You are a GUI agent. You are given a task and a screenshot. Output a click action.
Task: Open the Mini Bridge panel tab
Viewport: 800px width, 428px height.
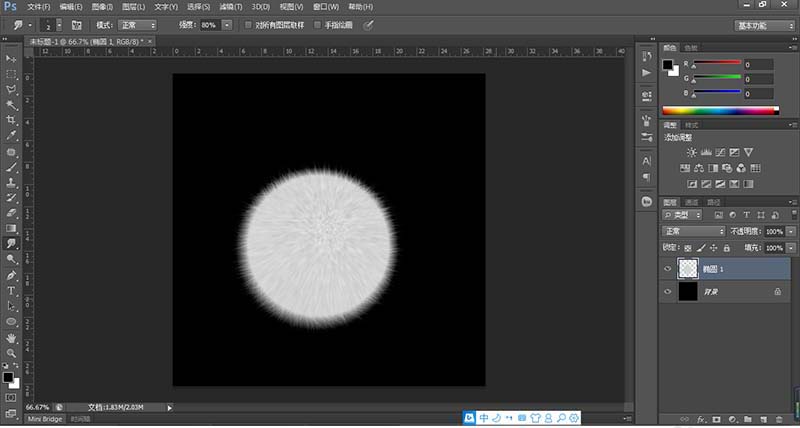[45, 421]
